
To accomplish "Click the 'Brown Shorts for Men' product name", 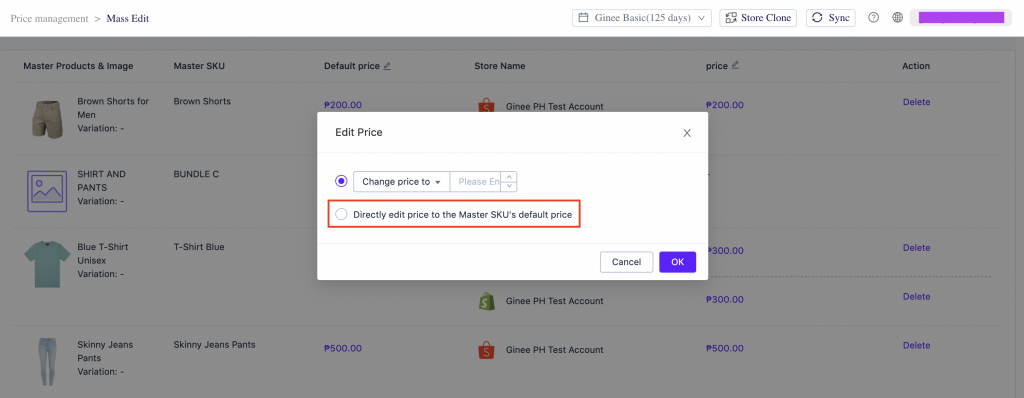I will 113,108.
